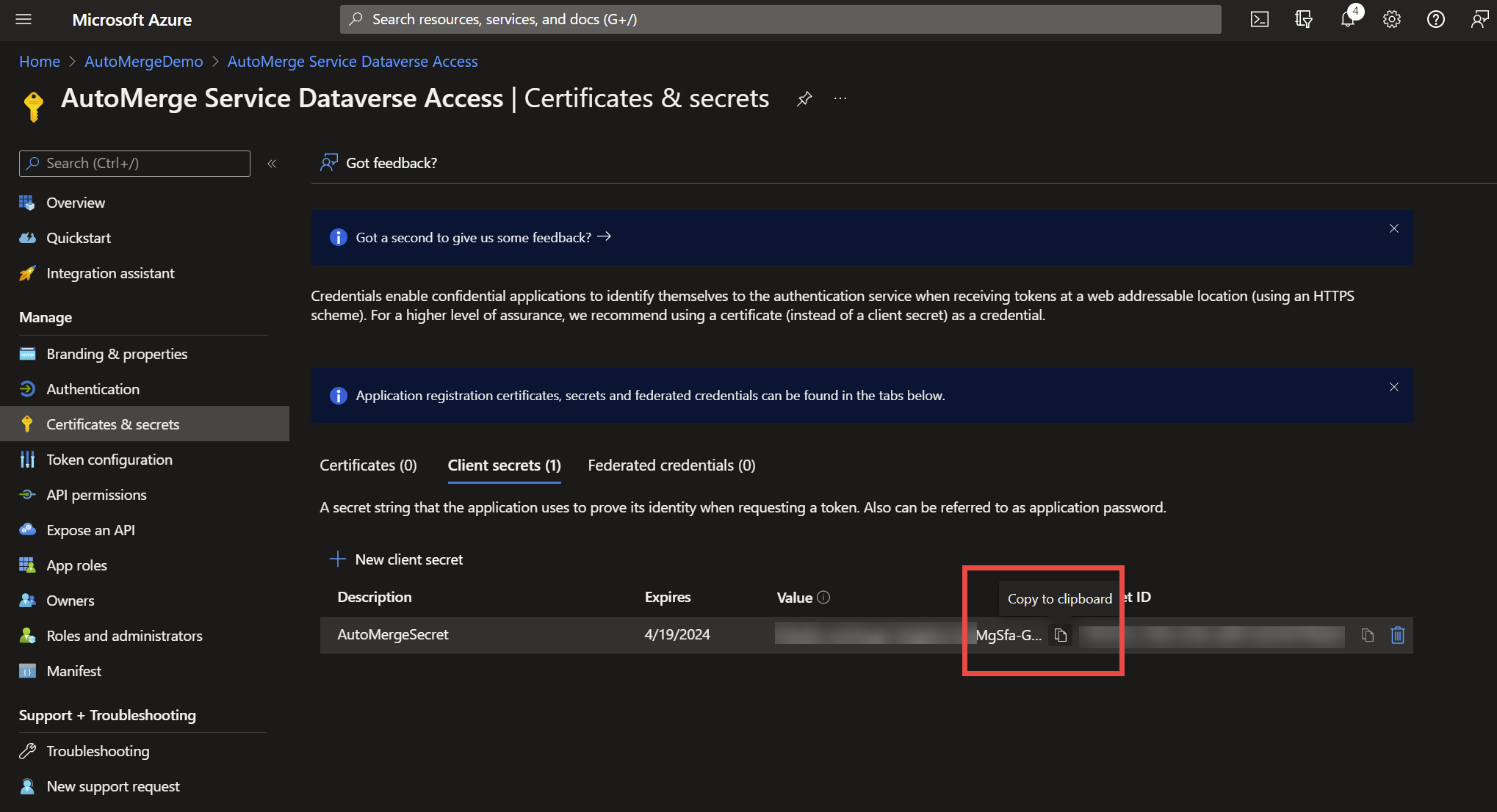Click the Got feedback? button
Viewport: 1497px width, 812px height.
pos(378,163)
